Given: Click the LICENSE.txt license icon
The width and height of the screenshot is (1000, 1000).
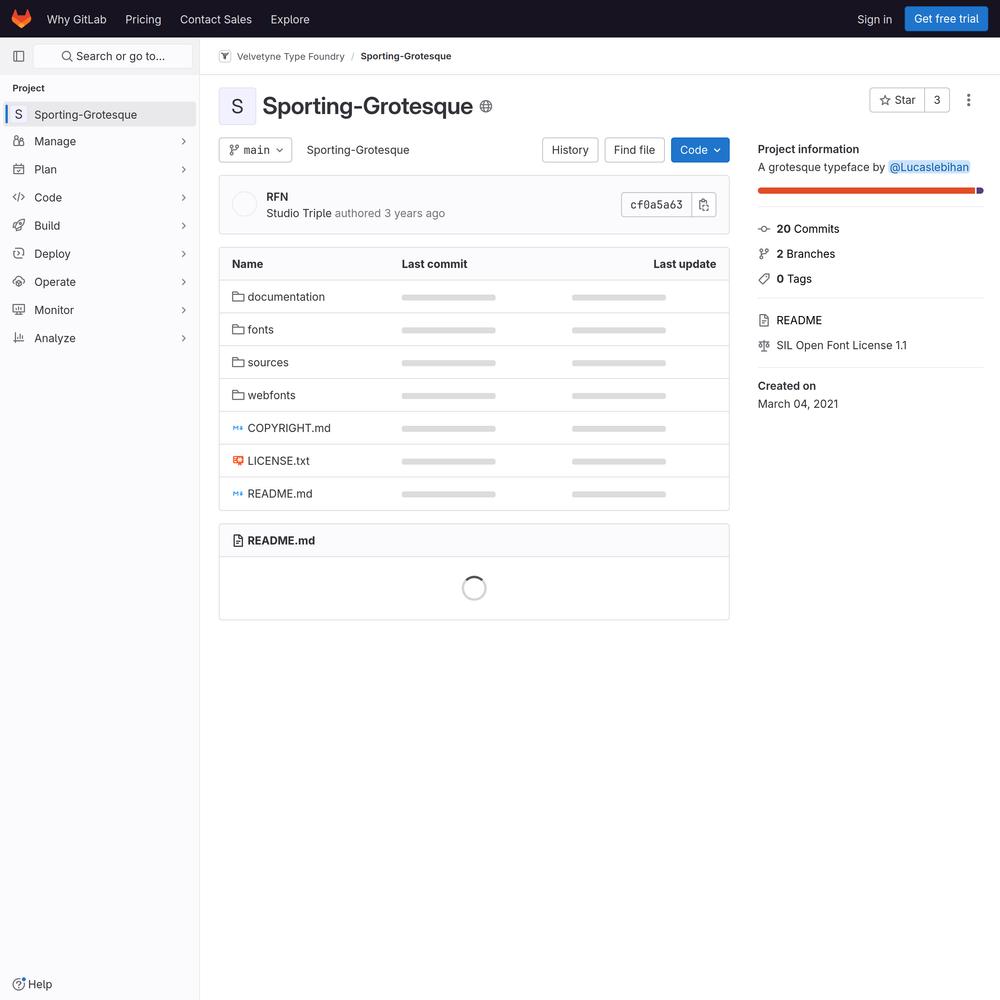Looking at the screenshot, I should (x=238, y=460).
